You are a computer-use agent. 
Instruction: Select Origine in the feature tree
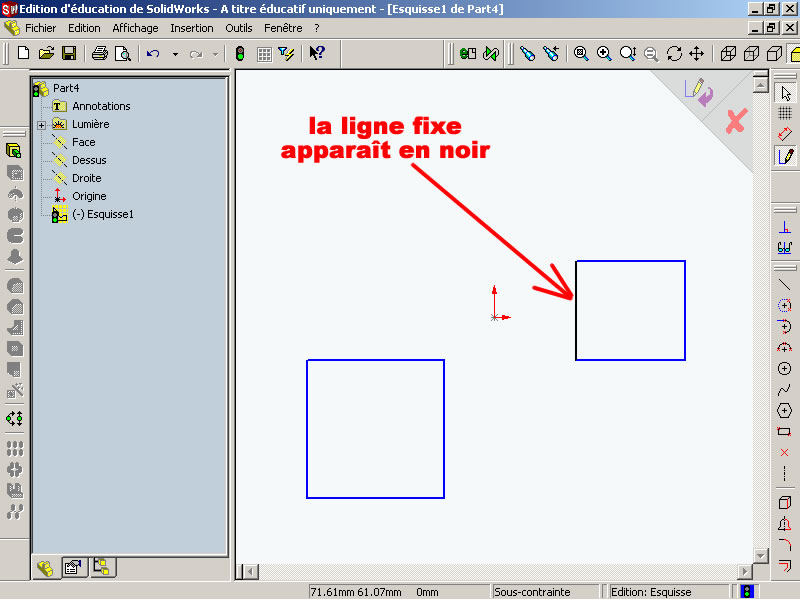(89, 196)
